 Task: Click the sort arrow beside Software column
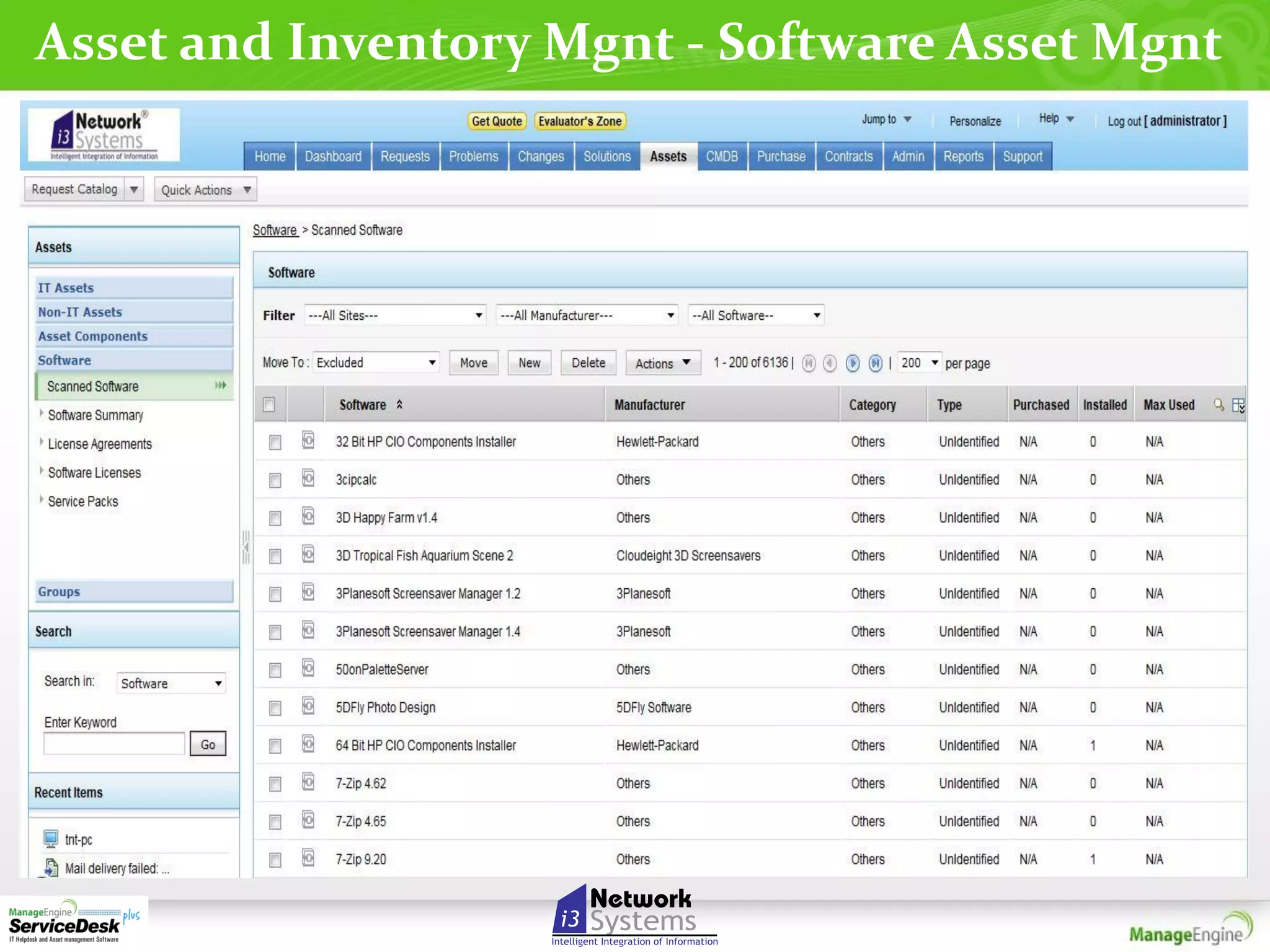[x=399, y=405]
